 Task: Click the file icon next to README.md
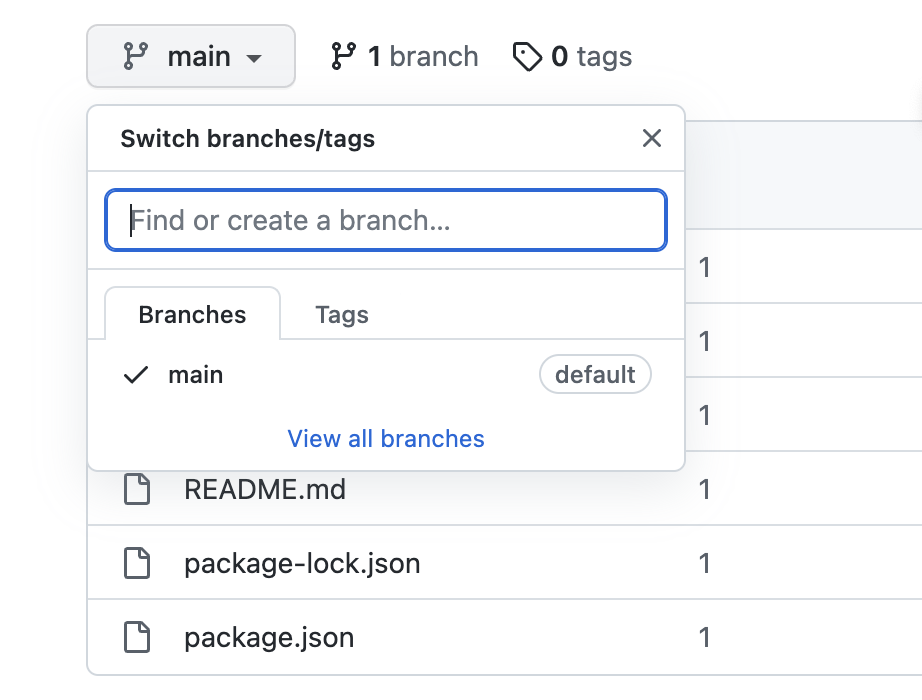[x=137, y=489]
